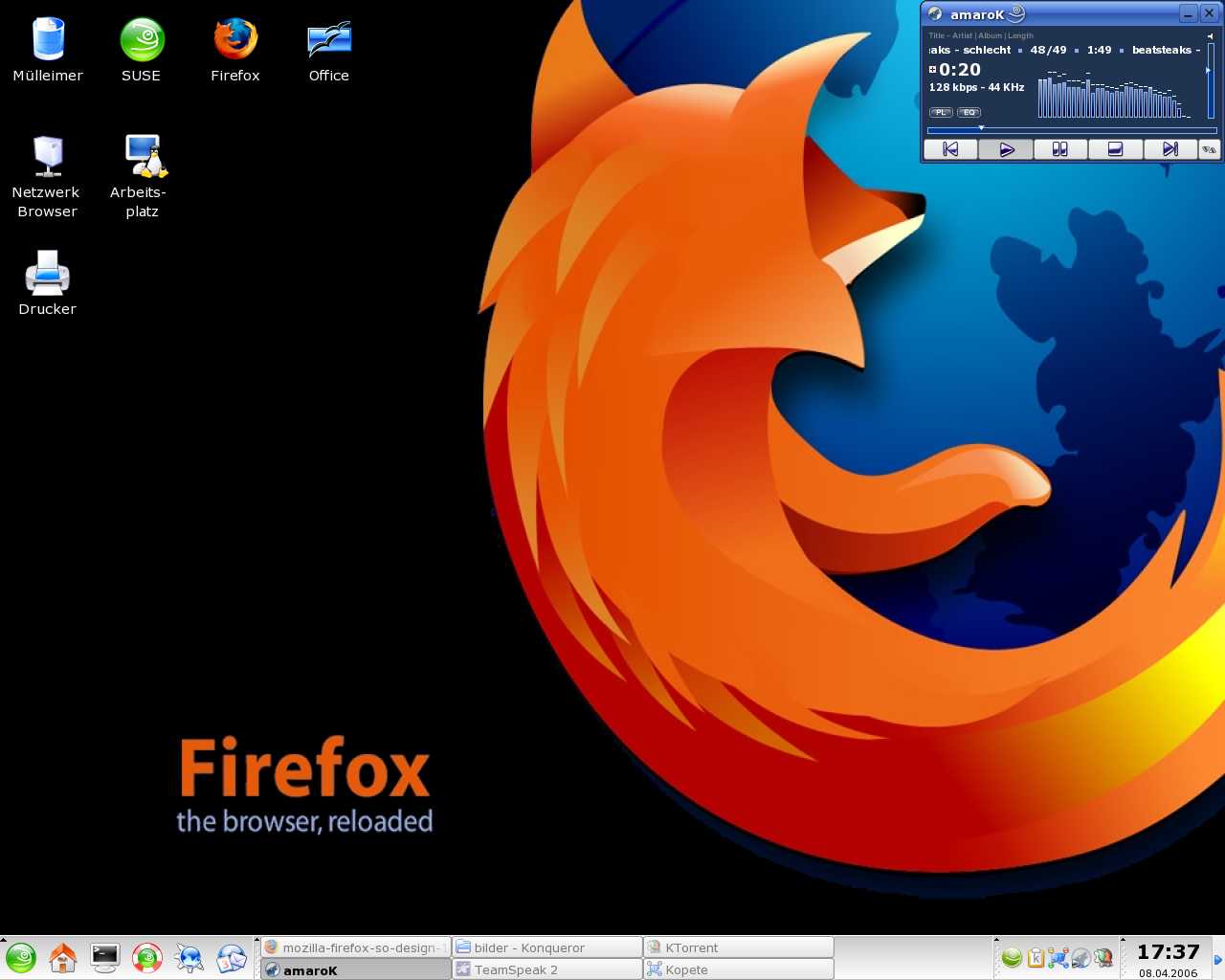
Task: Open the SUSE desktop icon
Action: point(142,50)
